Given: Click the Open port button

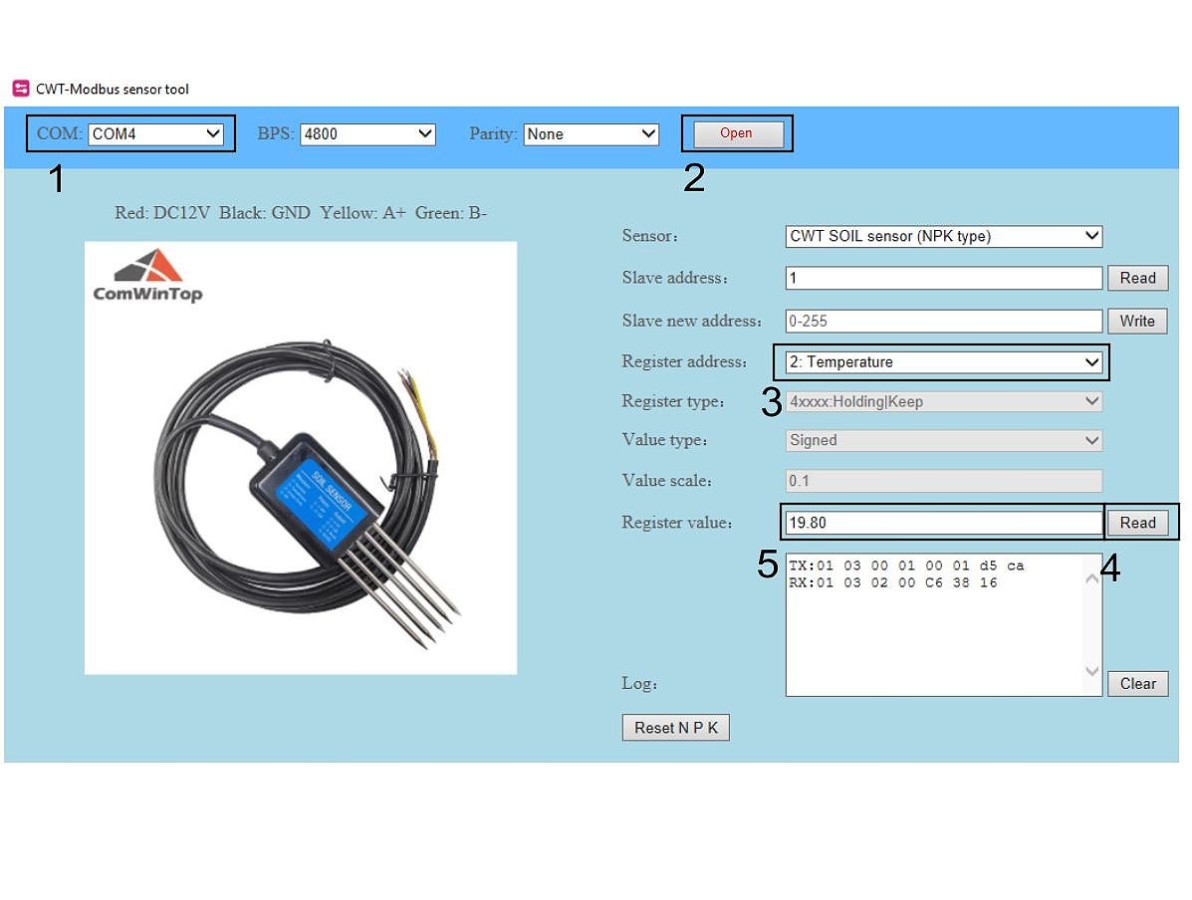Looking at the screenshot, I should 736,134.
